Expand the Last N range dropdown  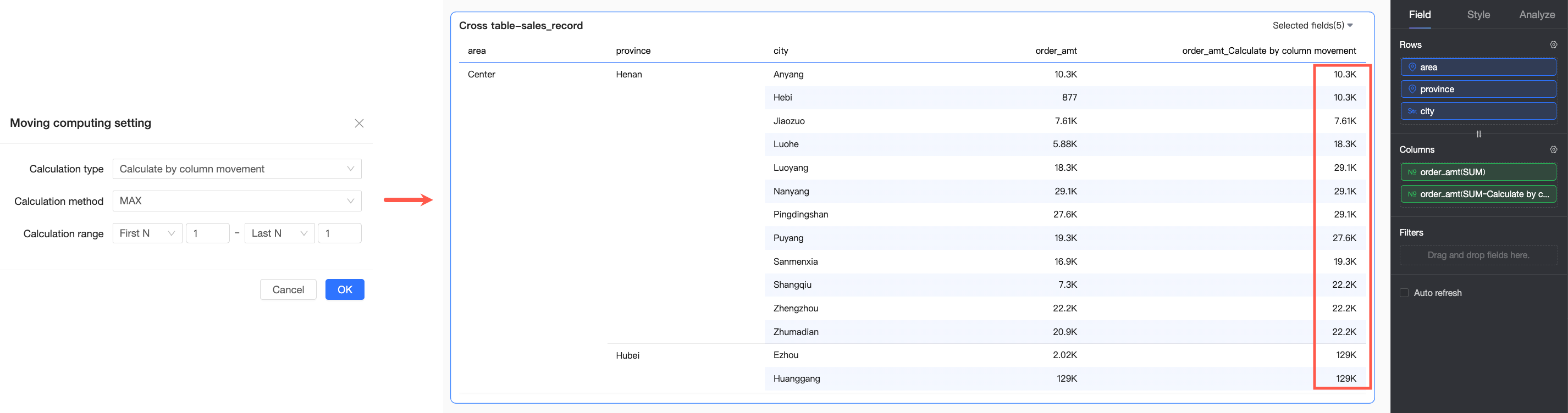pos(279,233)
